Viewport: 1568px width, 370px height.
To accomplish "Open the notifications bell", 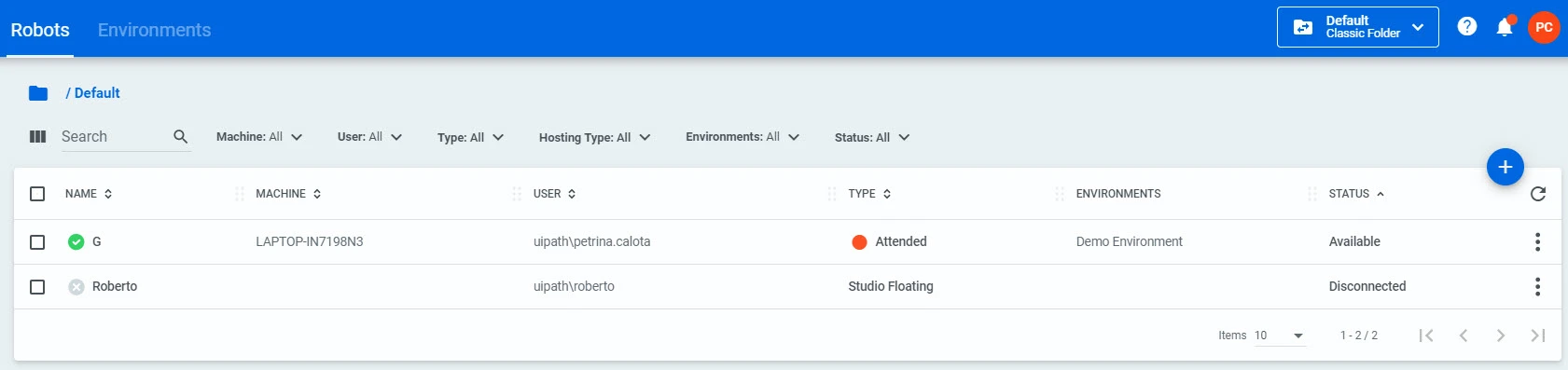I will tap(1505, 27).
